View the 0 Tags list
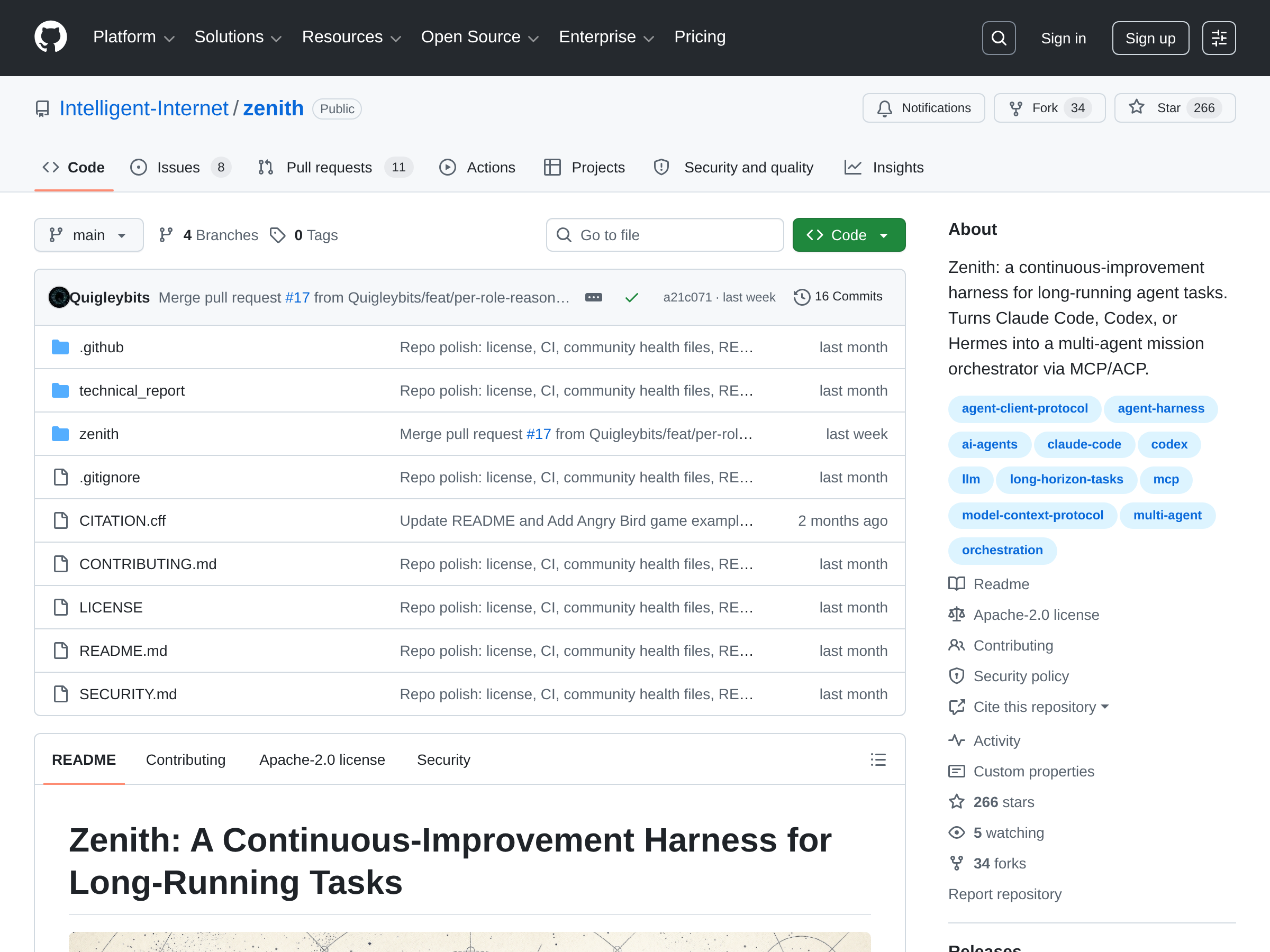 [x=304, y=235]
